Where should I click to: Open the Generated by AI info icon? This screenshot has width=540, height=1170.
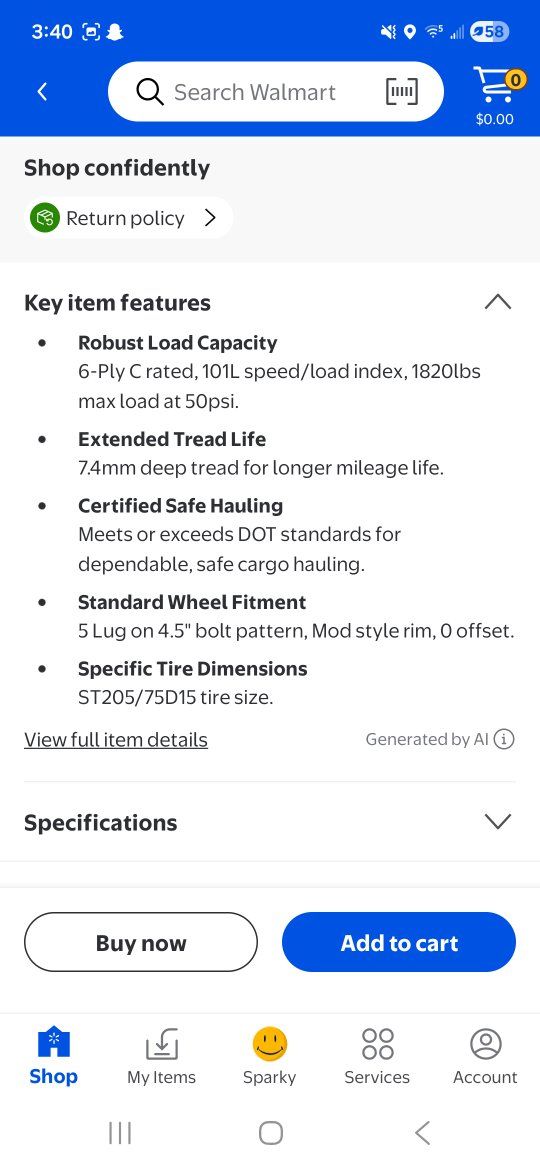504,739
